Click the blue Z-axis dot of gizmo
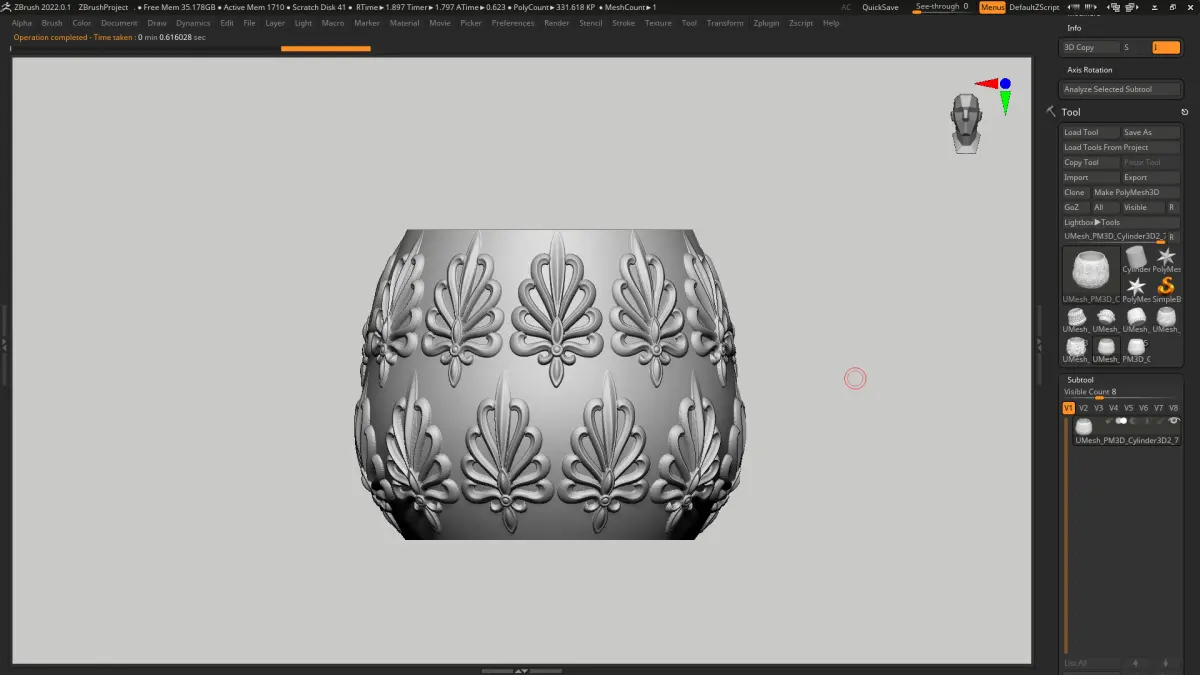The width and height of the screenshot is (1200, 675). coord(1005,84)
